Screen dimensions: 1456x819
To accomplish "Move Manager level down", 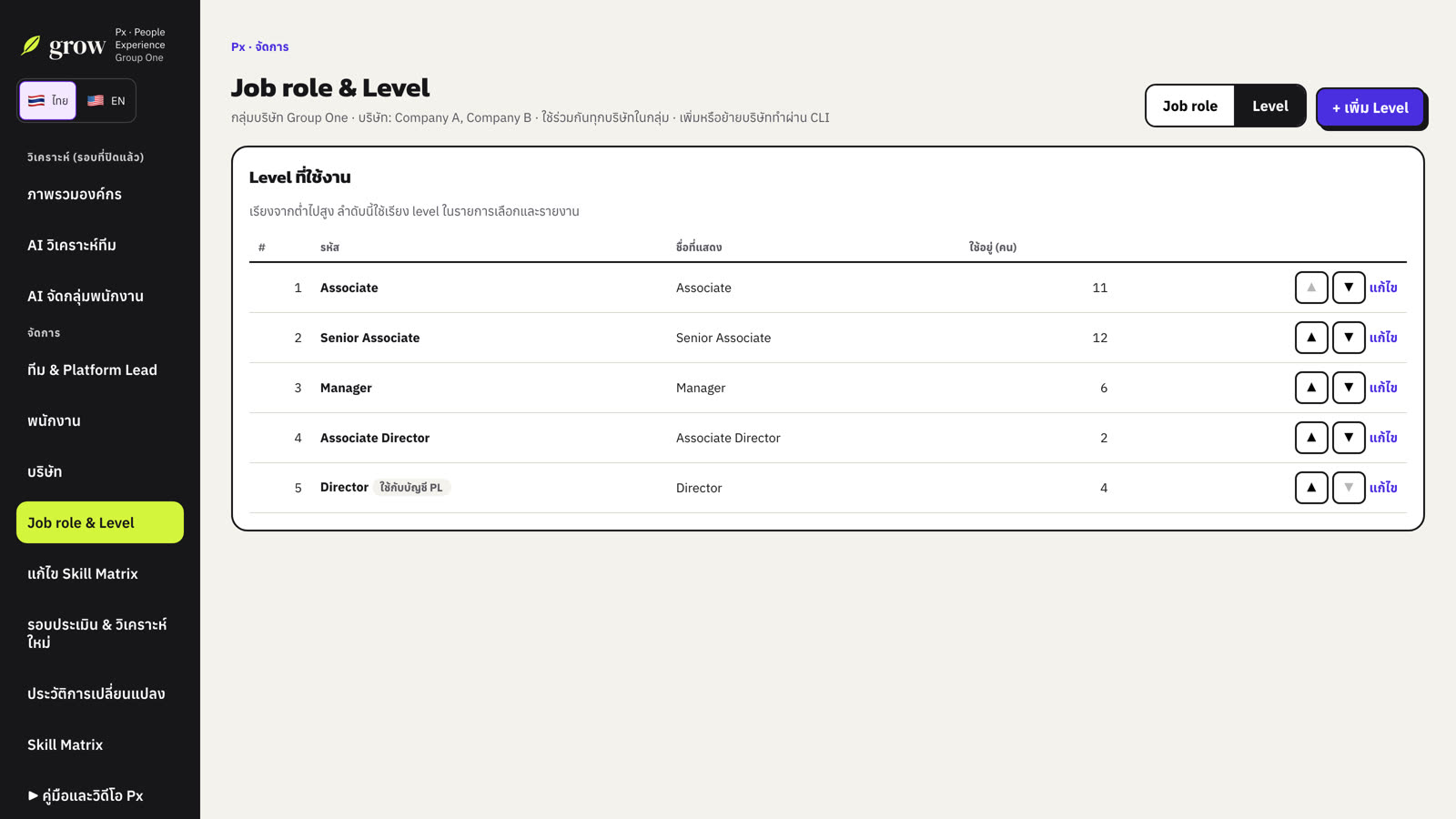I will coord(1349,388).
